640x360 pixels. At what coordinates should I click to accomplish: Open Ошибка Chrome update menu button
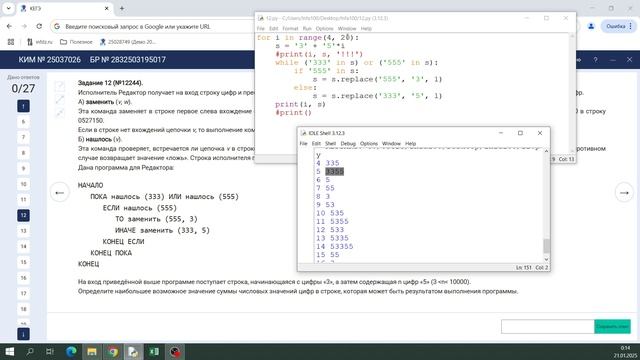619,26
